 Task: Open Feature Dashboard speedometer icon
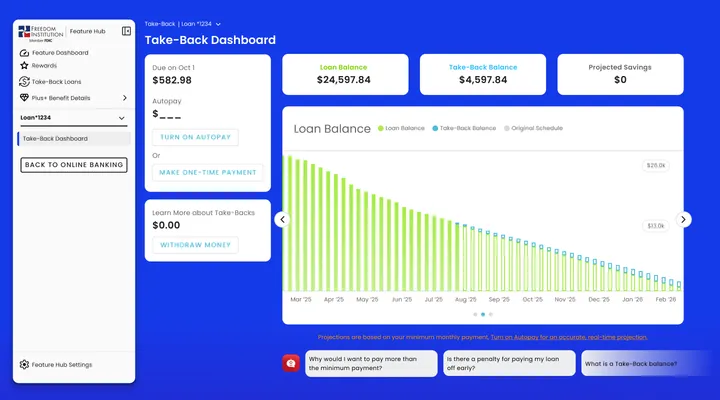(24, 53)
